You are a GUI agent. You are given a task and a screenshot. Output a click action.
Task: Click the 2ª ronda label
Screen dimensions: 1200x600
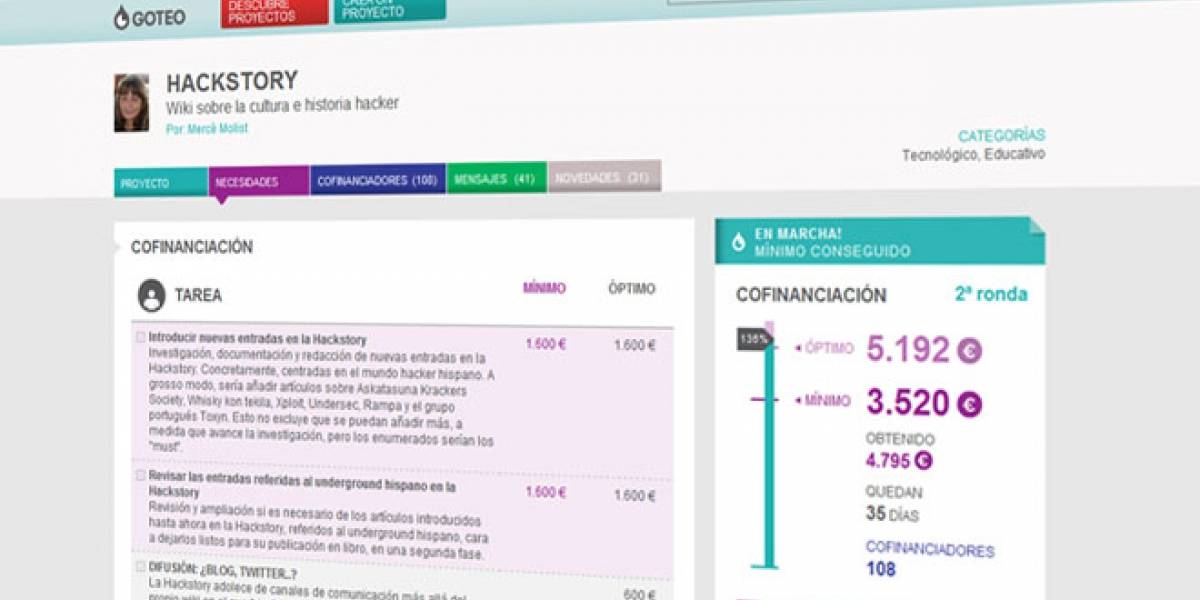pyautogui.click(x=990, y=295)
